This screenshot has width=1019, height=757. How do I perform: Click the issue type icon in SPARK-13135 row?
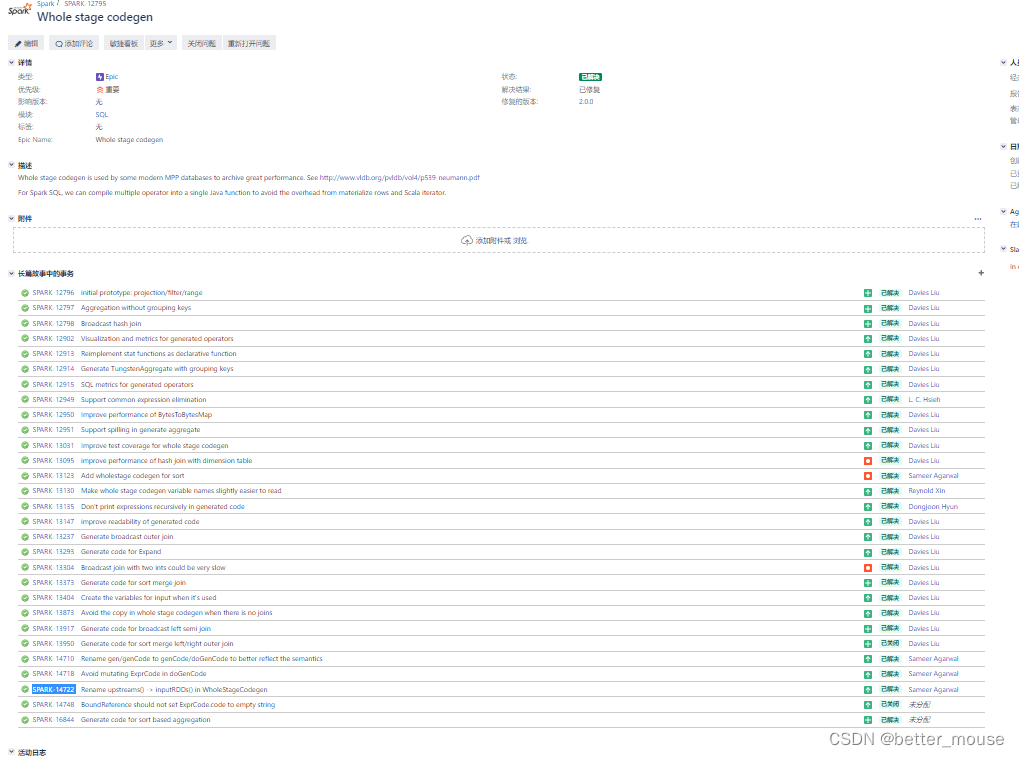coord(868,507)
